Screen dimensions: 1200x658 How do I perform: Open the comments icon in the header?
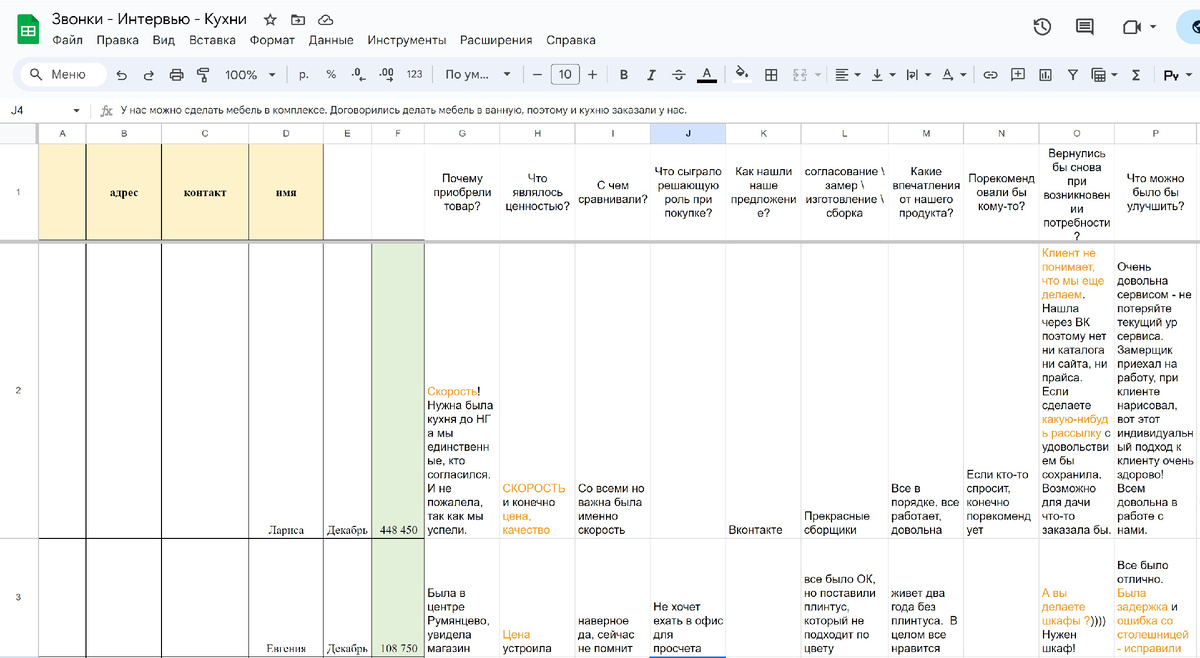(x=1085, y=27)
